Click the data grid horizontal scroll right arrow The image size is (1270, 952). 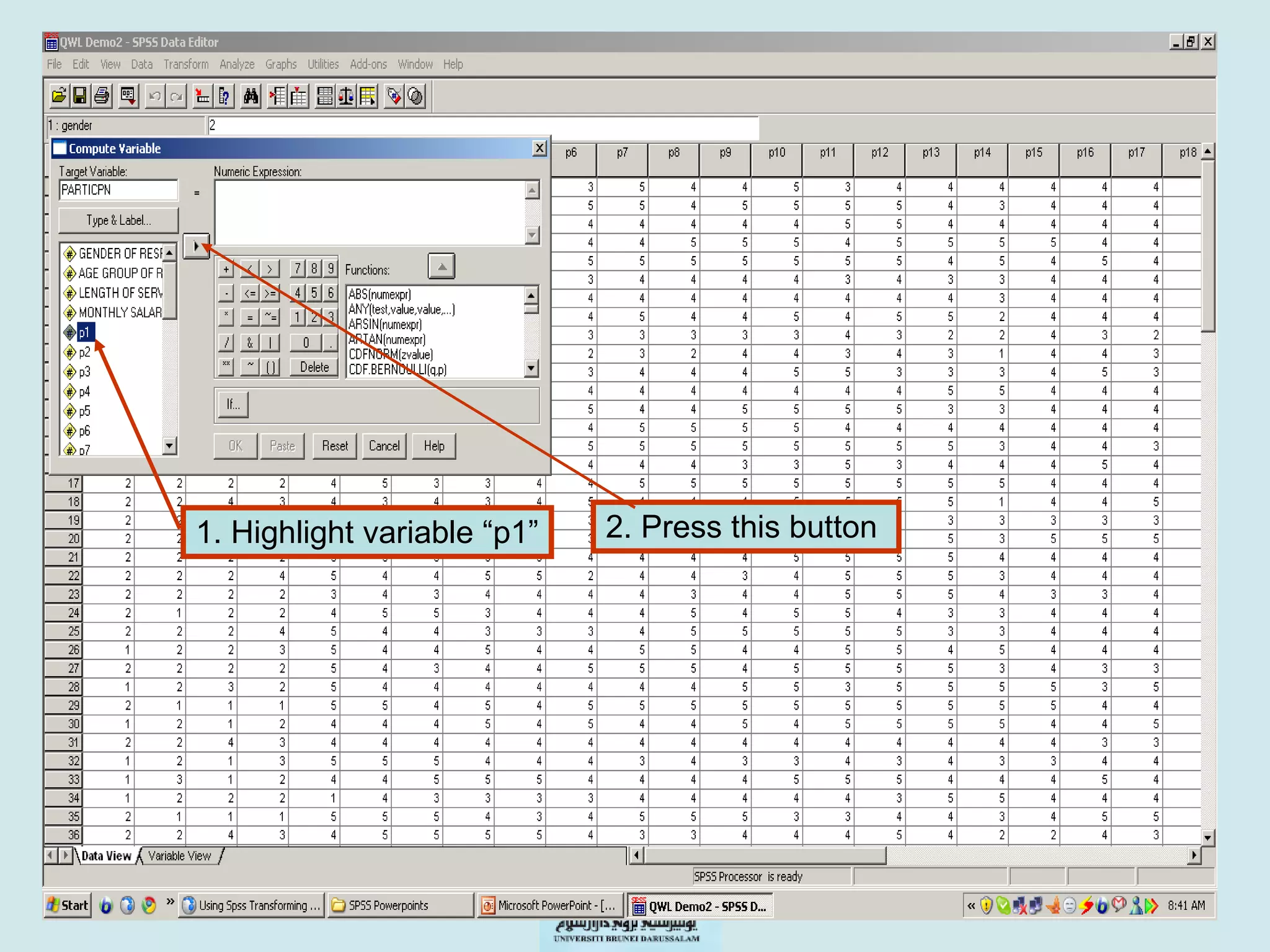[x=1194, y=856]
